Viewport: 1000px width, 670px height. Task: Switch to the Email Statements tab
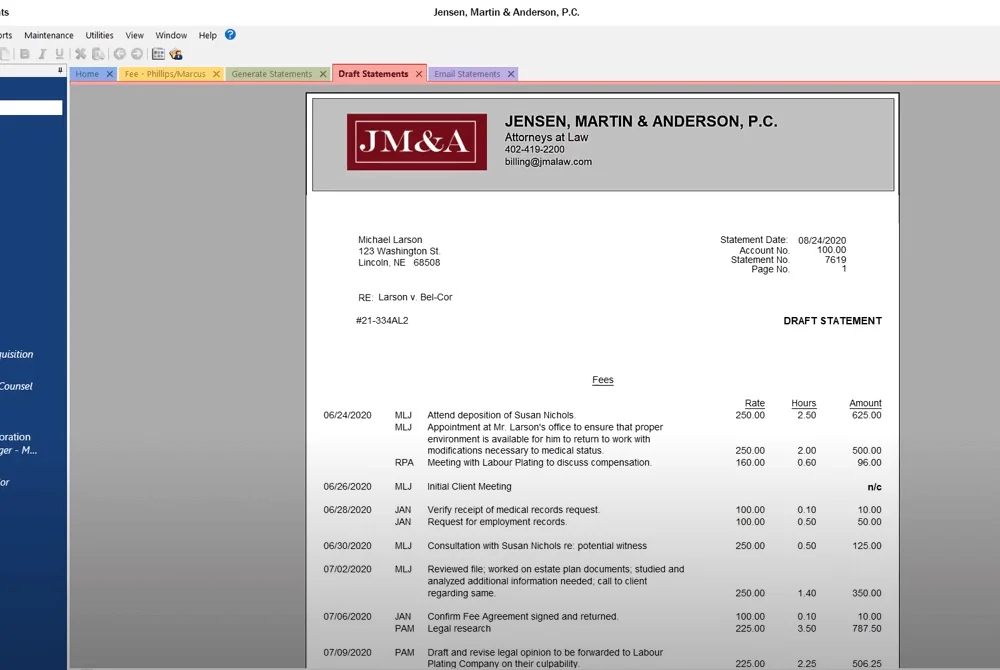tap(467, 74)
